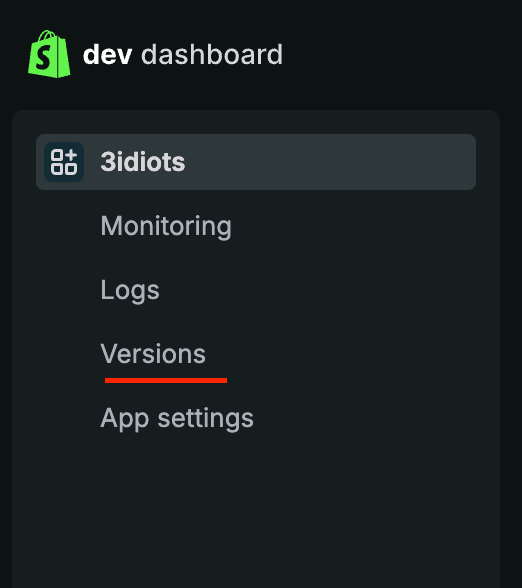Click the 3idiots app grid icon
Image resolution: width=522 pixels, height=588 pixels.
click(x=64, y=162)
